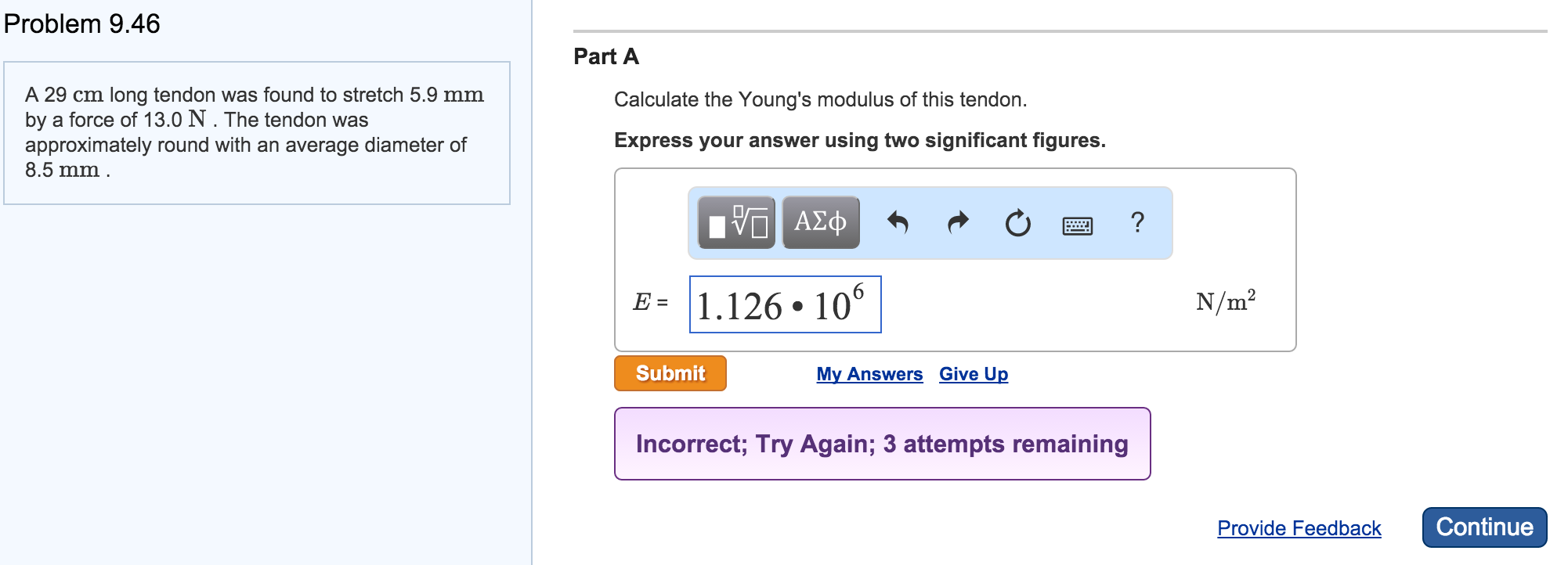Image resolution: width=1568 pixels, height=565 pixels.
Task: Select the Part A heading
Action: tap(606, 56)
